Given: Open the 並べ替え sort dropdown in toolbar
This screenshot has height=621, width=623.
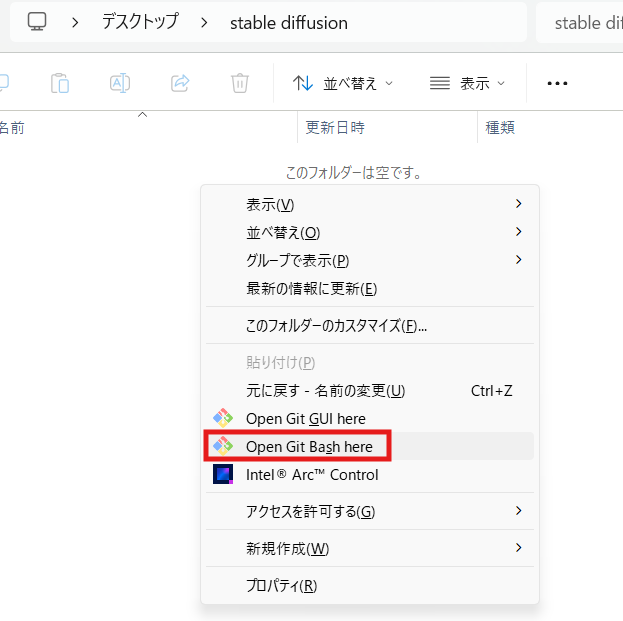Looking at the screenshot, I should pyautogui.click(x=343, y=83).
